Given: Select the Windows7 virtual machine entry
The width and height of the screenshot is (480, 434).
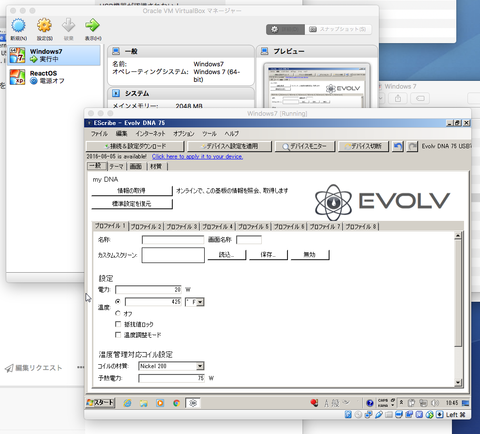Looking at the screenshot, I should point(54,55).
